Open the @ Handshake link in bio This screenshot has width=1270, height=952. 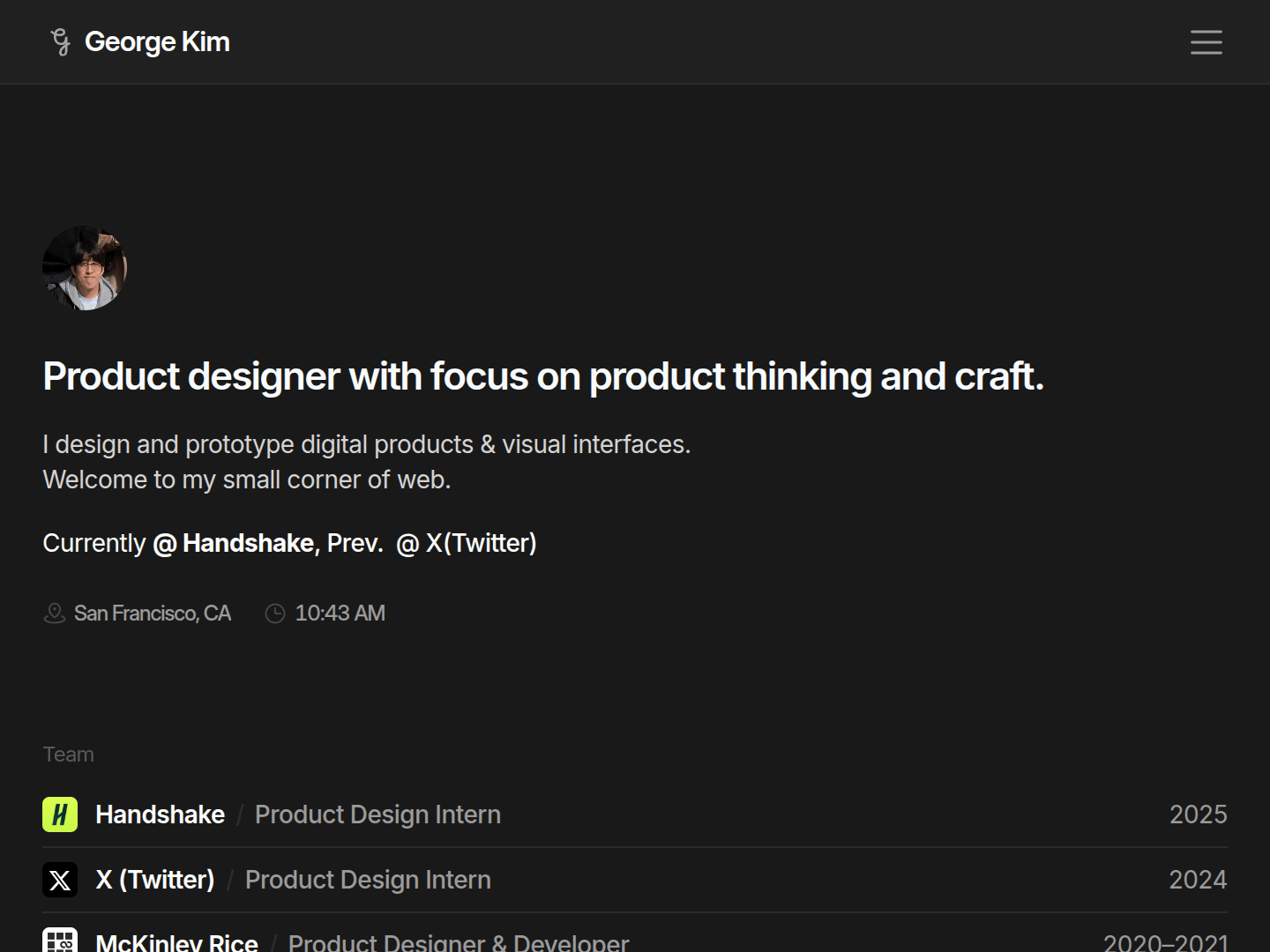[234, 543]
